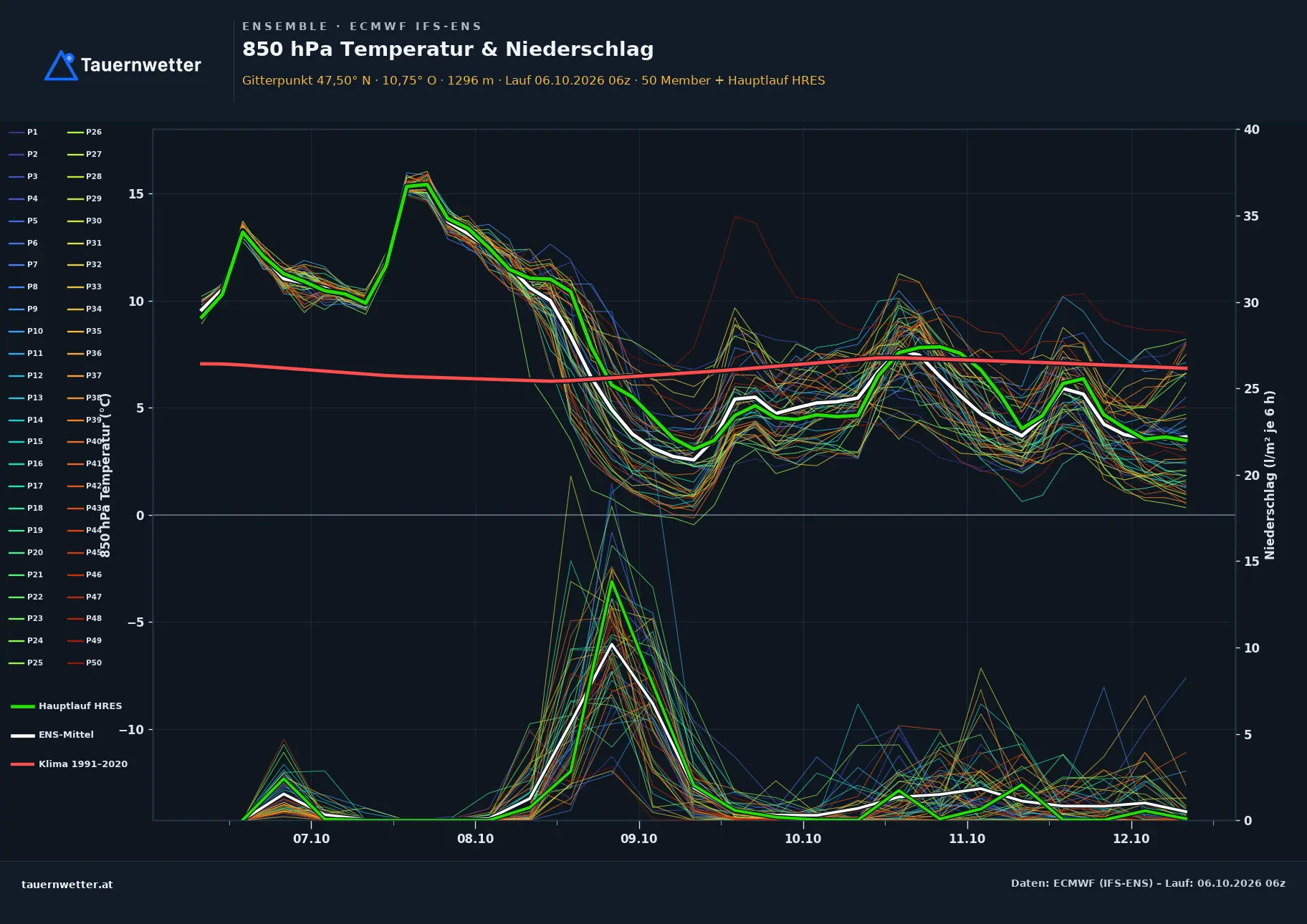
Task: Toggle the Hauptlauf HRES legend entry
Action: pyautogui.click(x=66, y=706)
